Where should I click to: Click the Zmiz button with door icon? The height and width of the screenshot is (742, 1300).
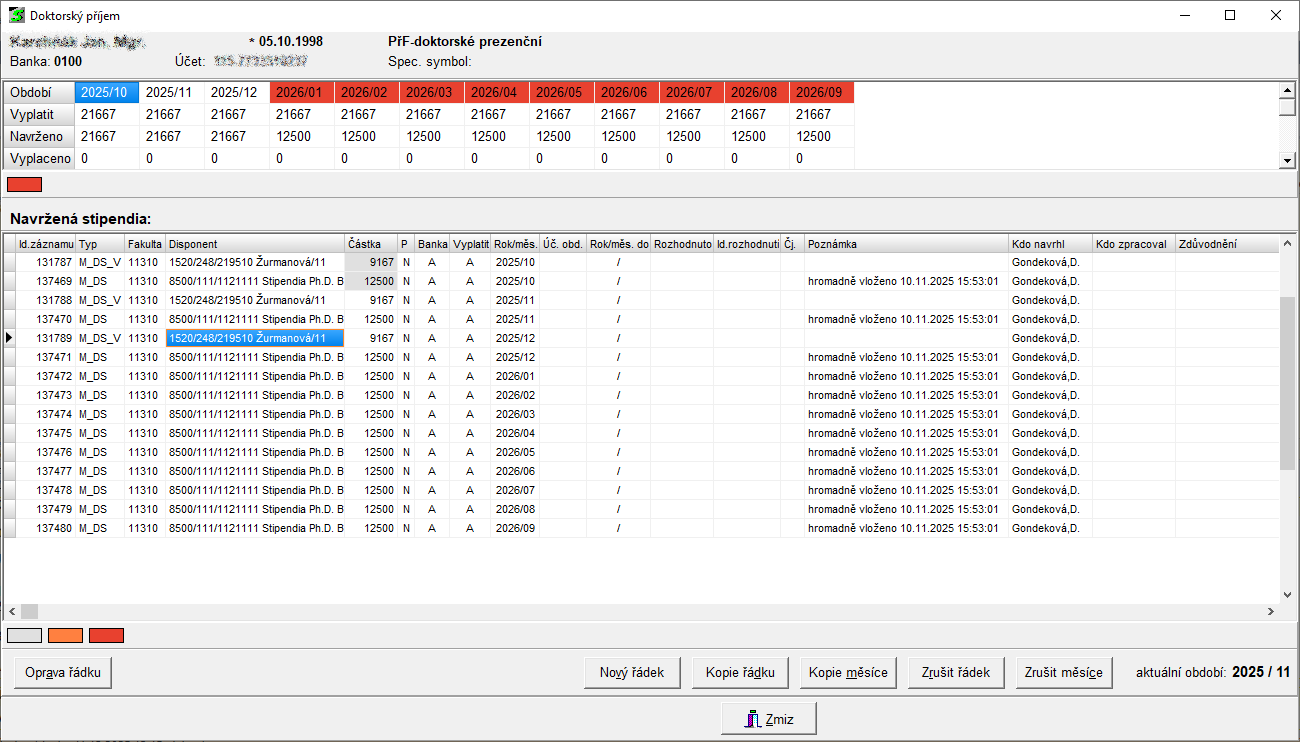click(x=769, y=718)
